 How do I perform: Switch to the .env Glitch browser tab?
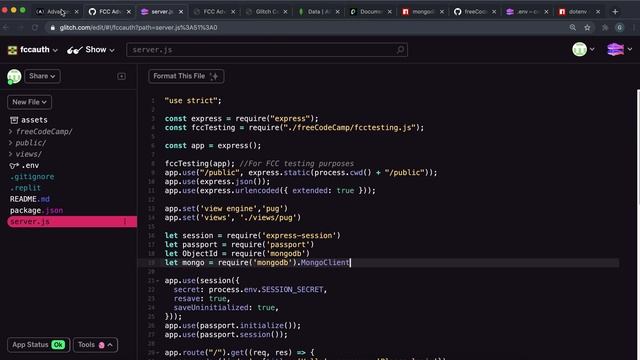(527, 12)
